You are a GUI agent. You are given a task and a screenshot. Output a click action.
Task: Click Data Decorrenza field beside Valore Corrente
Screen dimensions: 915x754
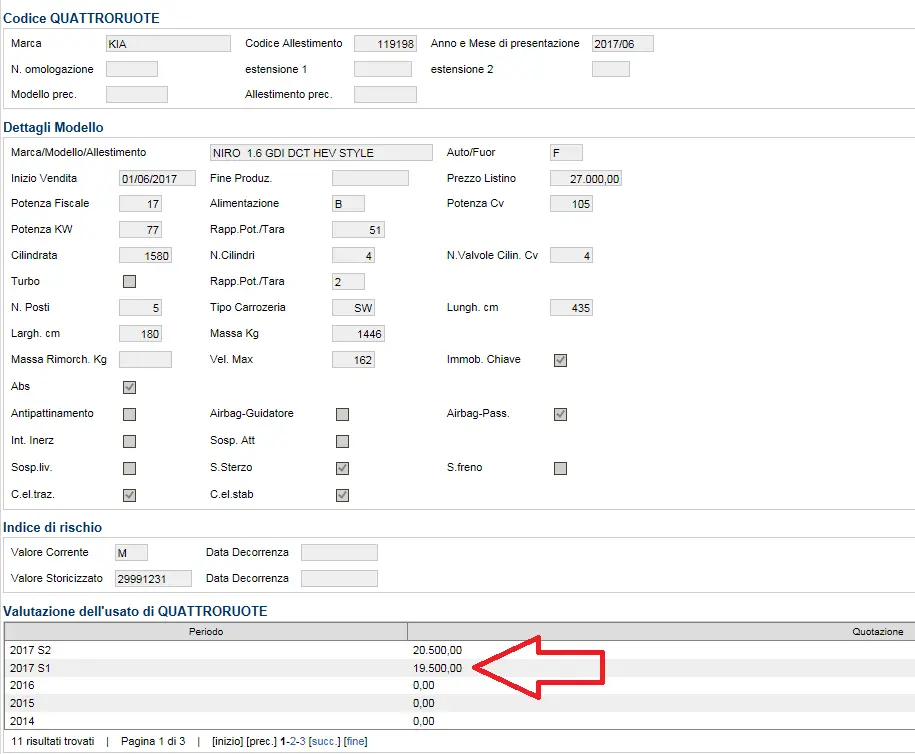(x=340, y=552)
